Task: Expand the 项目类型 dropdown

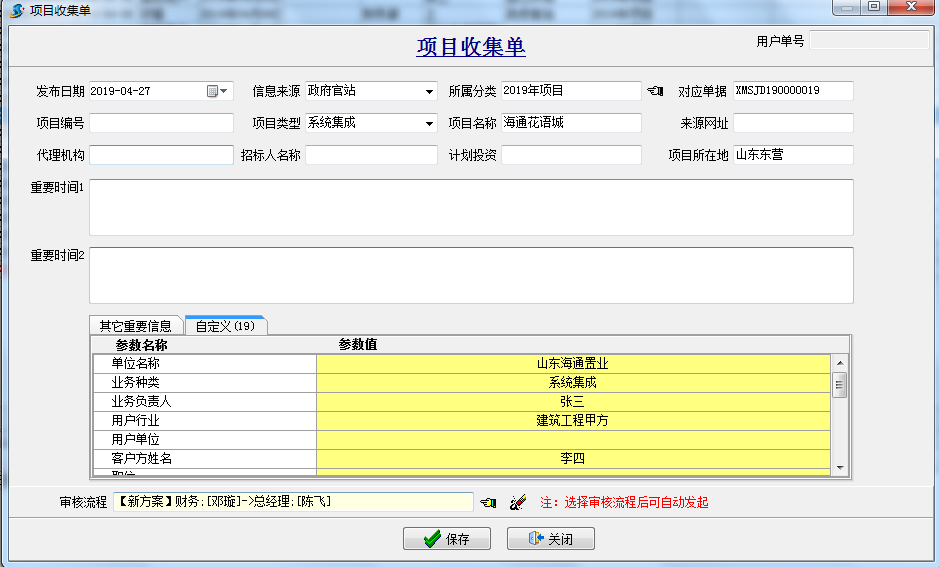Action: click(x=429, y=124)
